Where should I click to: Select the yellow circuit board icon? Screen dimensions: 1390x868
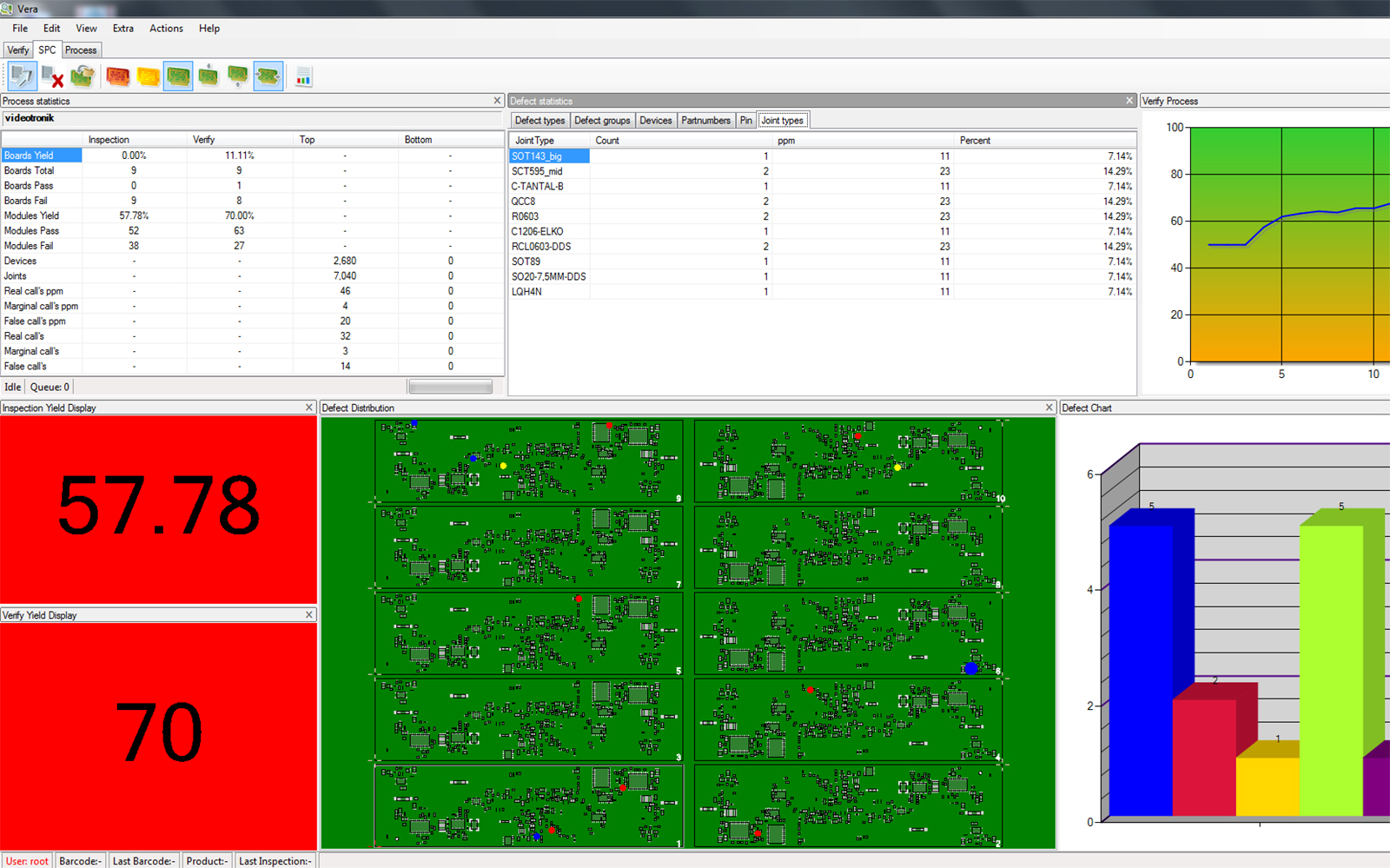pyautogui.click(x=149, y=77)
